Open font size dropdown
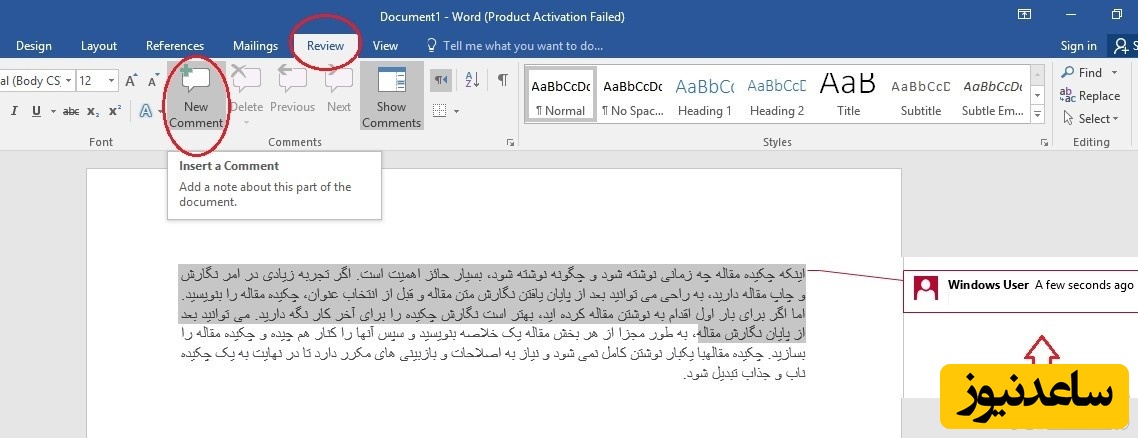The width and height of the screenshot is (1138, 438). point(112,80)
